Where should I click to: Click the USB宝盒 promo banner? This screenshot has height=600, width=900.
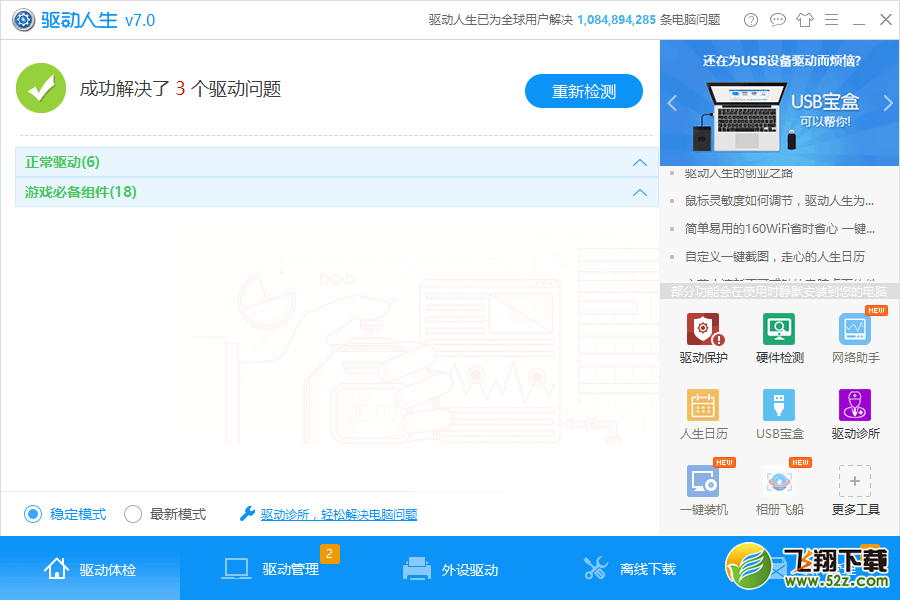[780, 103]
